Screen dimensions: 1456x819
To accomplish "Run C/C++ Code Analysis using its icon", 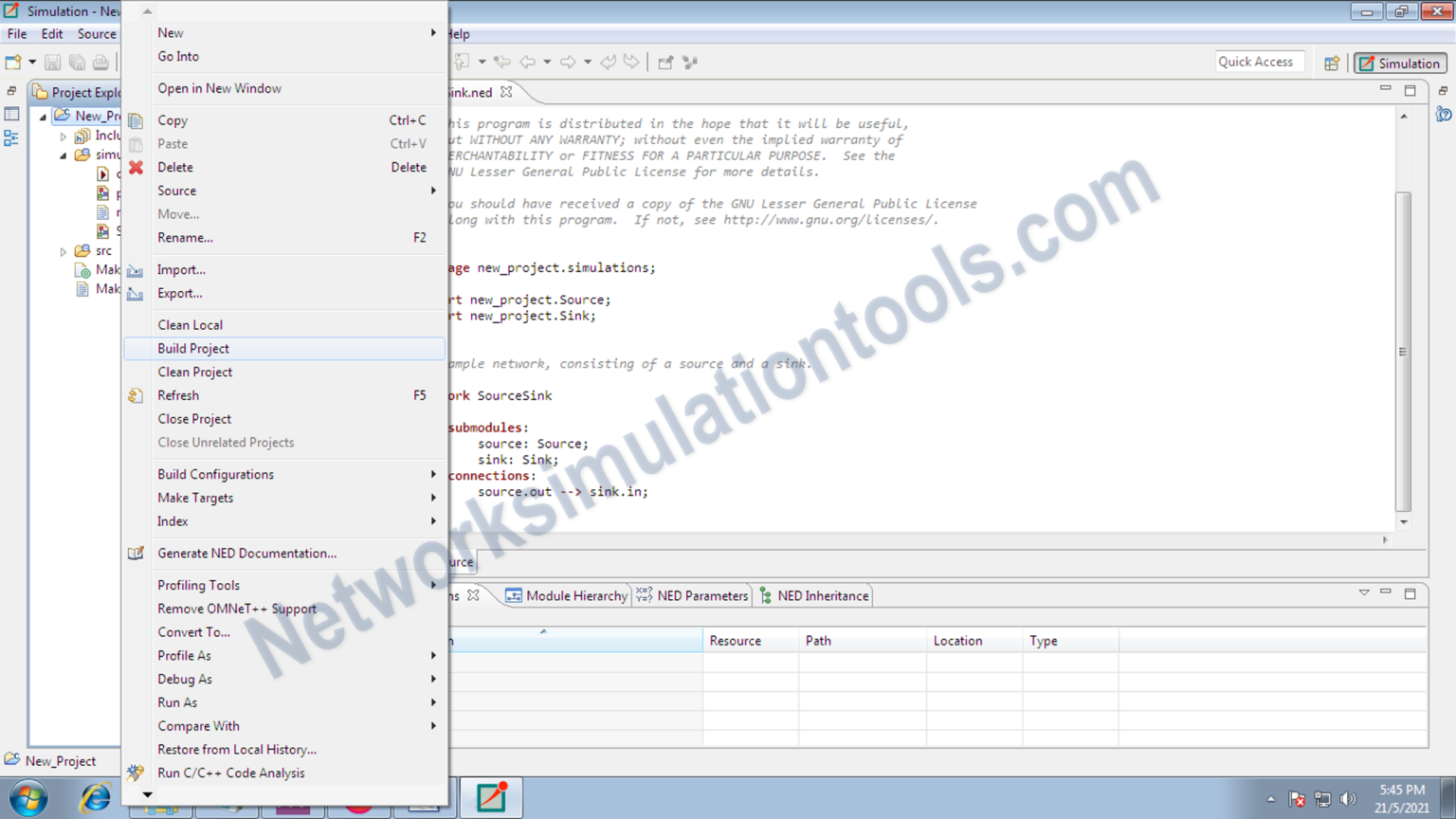I will (136, 773).
